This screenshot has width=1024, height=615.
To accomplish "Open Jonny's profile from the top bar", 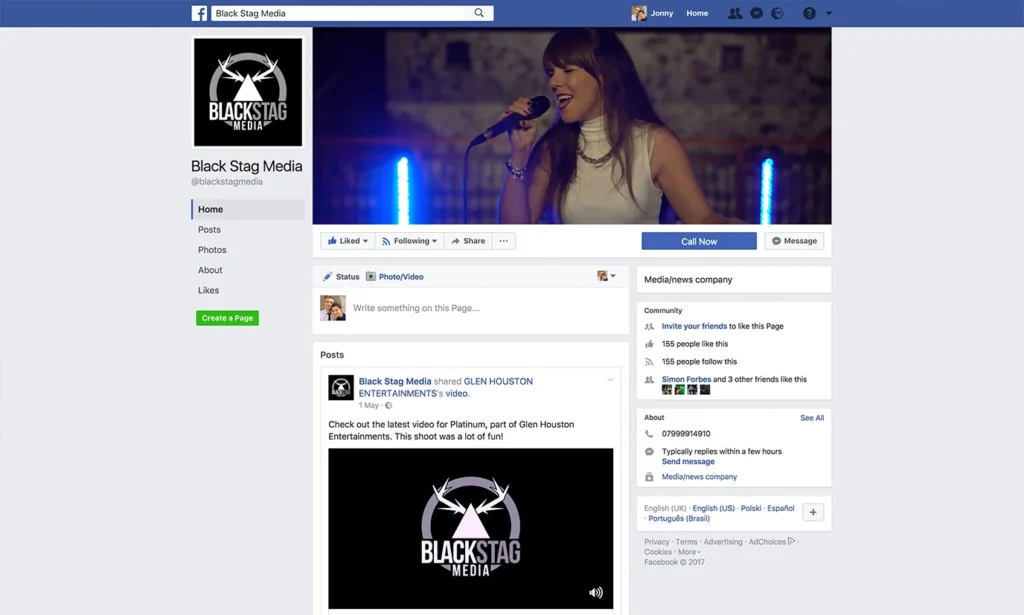I will [652, 13].
